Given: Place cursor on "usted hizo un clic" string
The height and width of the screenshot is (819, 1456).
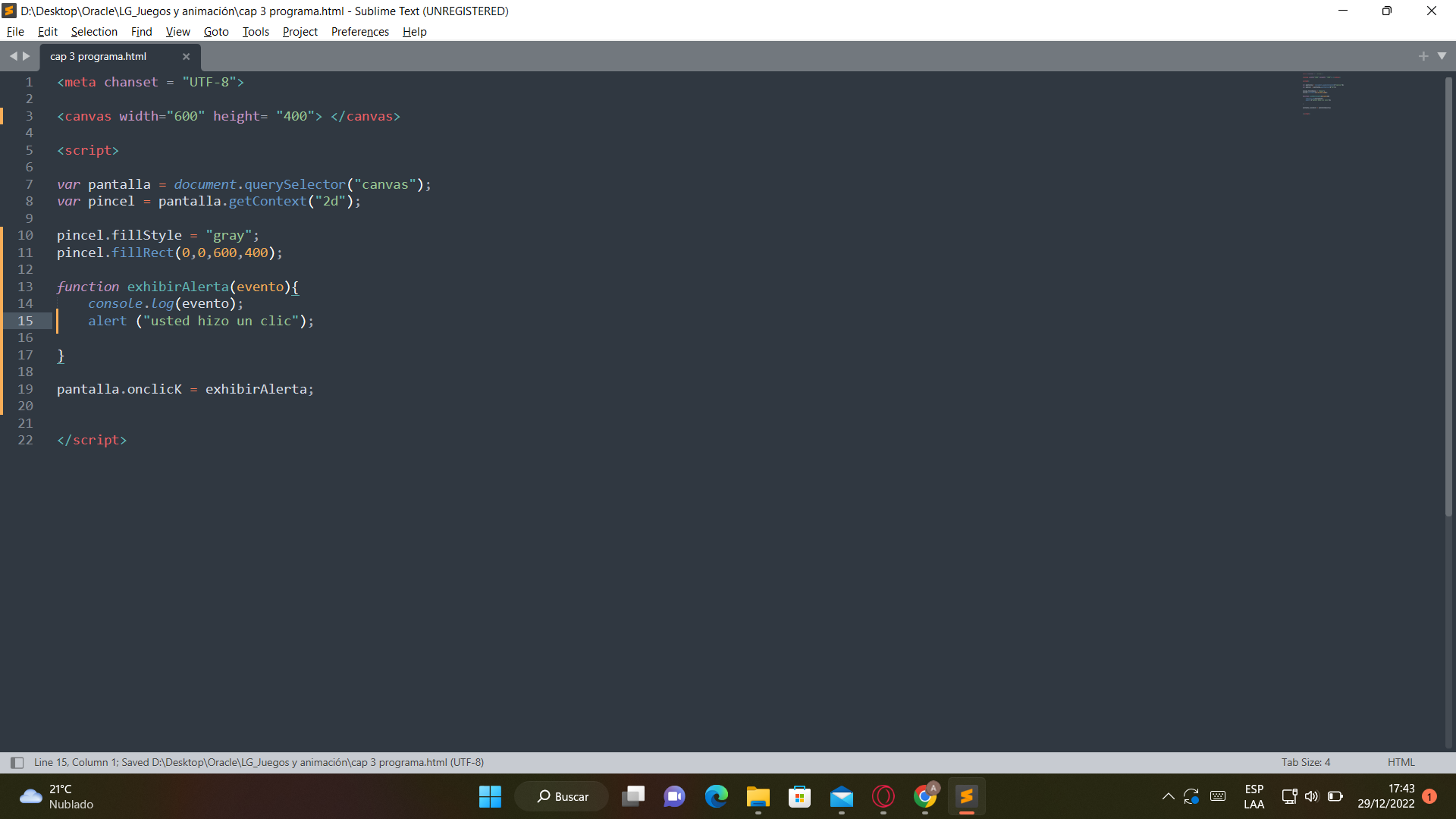Looking at the screenshot, I should point(221,321).
